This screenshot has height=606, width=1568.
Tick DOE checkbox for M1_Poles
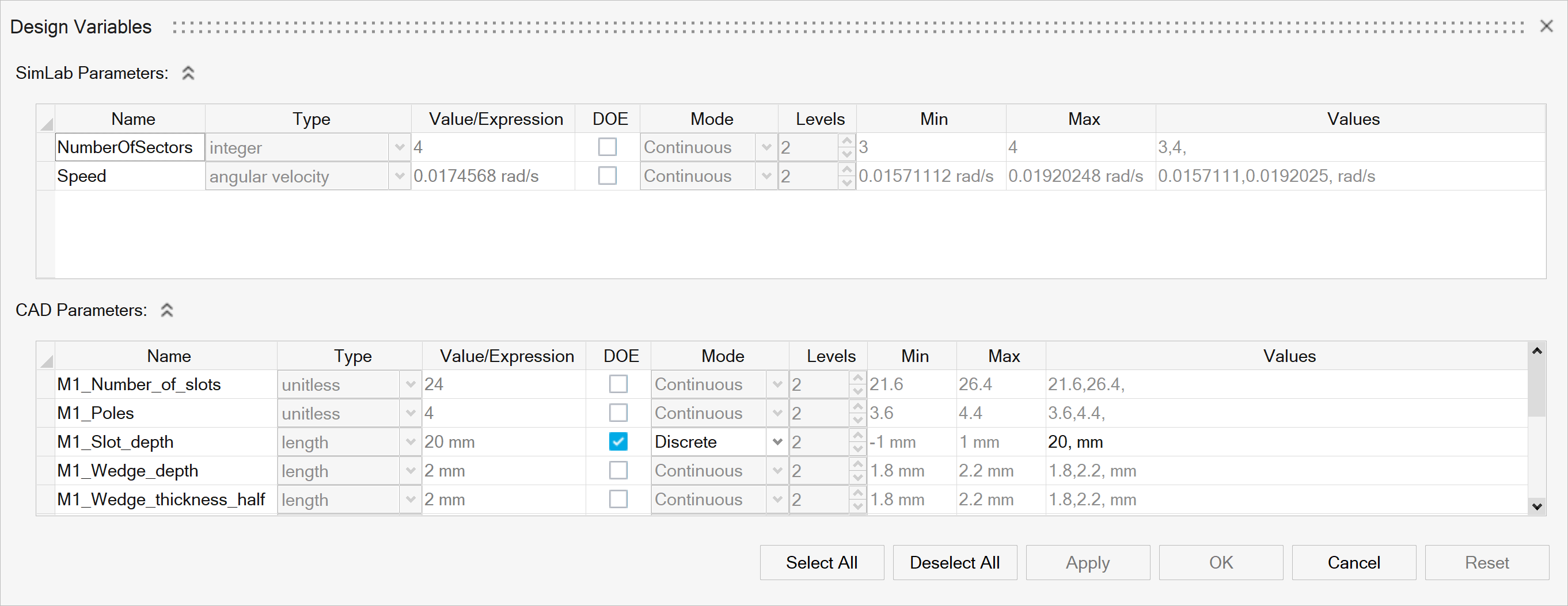[618, 413]
